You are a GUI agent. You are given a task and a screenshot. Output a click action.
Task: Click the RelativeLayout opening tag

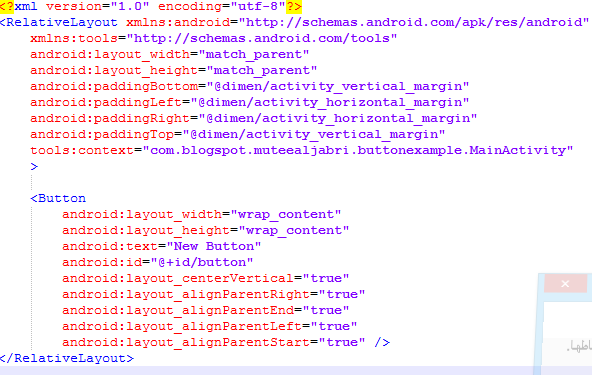[294, 22]
